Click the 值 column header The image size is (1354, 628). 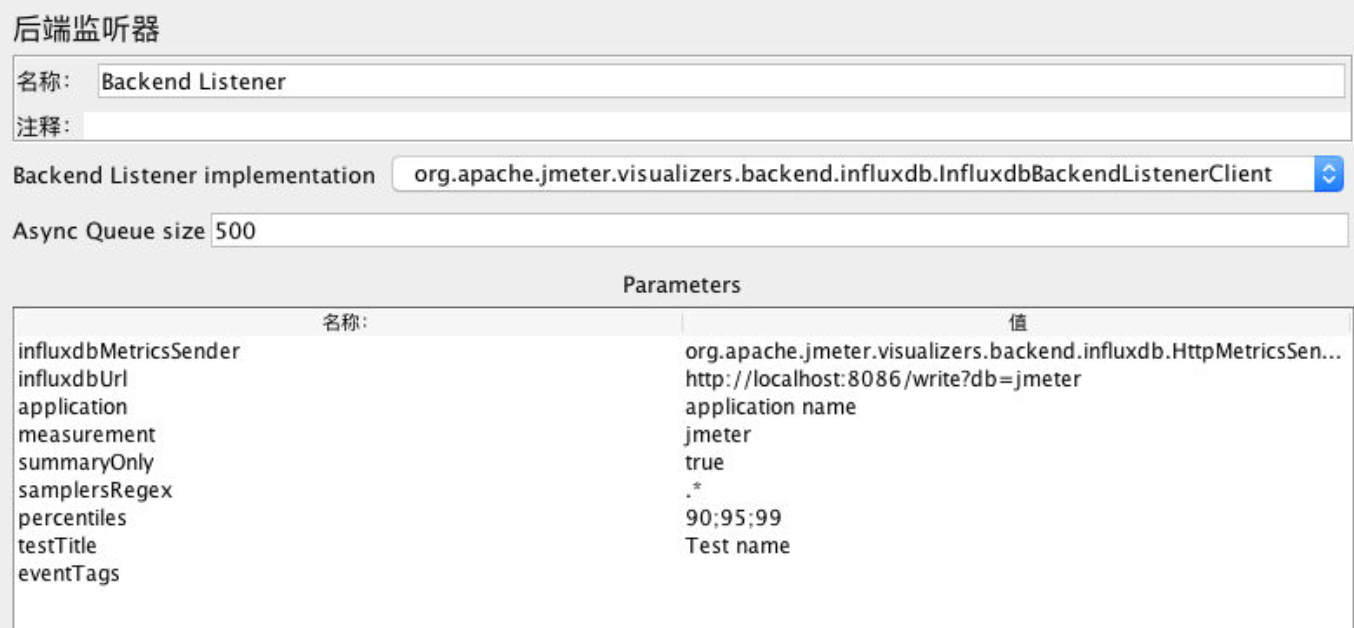(1015, 322)
